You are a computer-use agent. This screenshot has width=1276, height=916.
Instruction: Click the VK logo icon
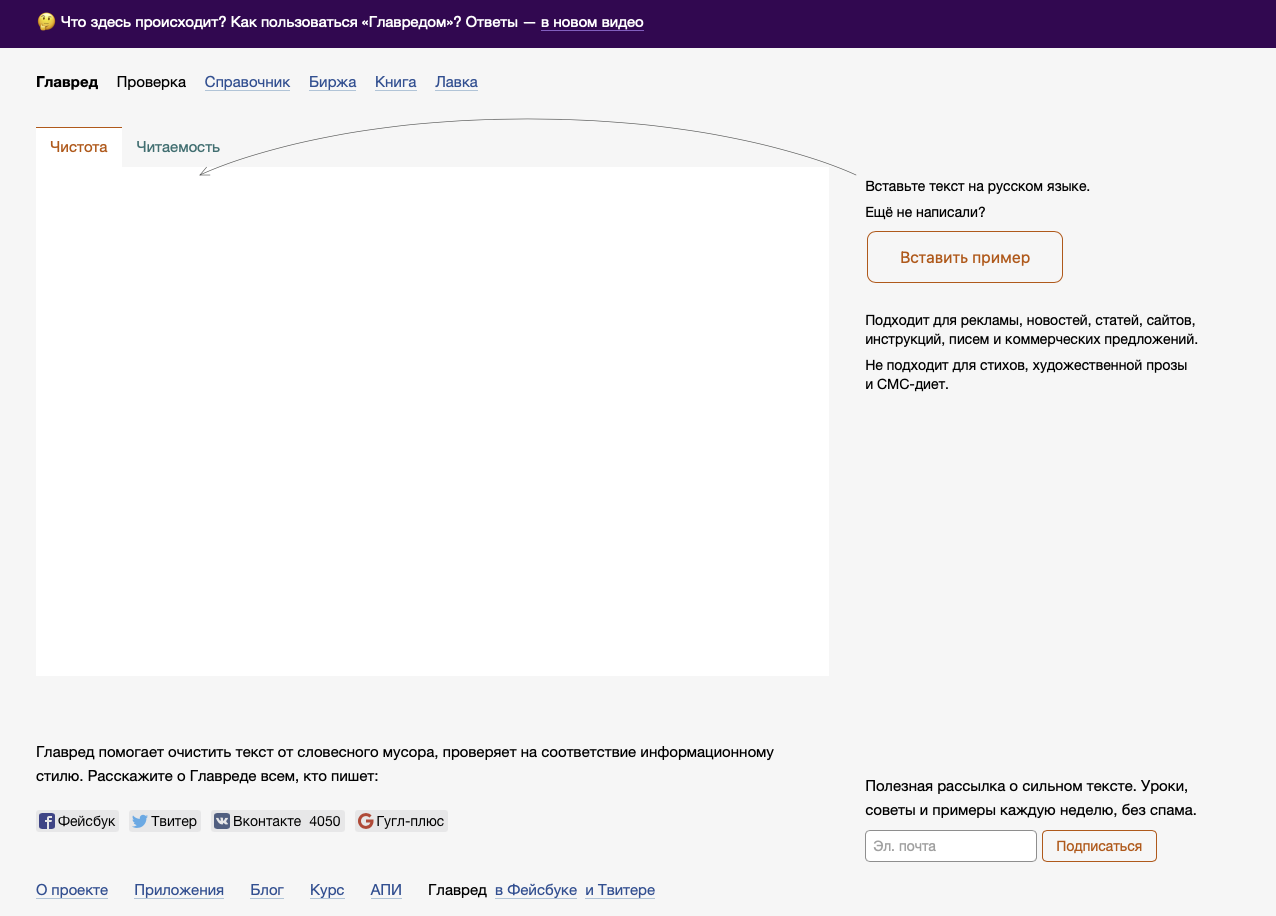tap(221, 821)
